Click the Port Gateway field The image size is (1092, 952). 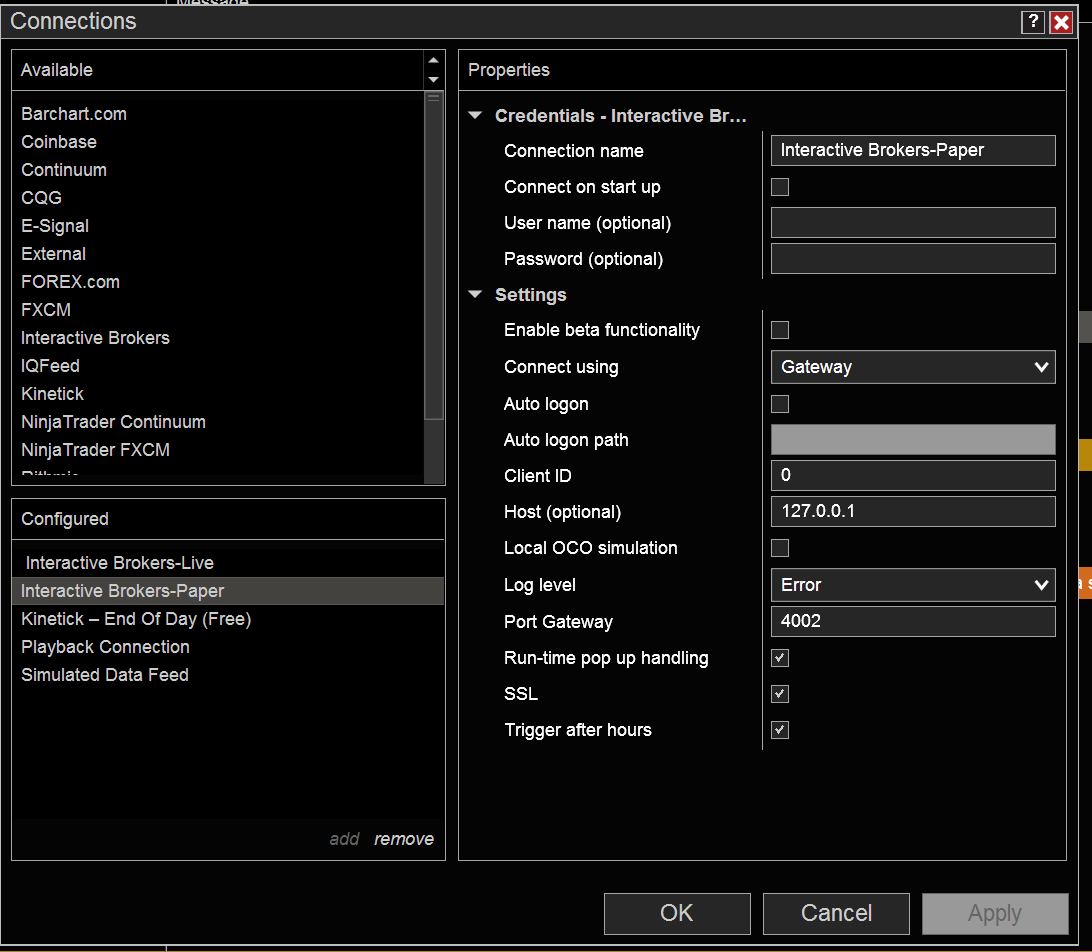(x=913, y=621)
